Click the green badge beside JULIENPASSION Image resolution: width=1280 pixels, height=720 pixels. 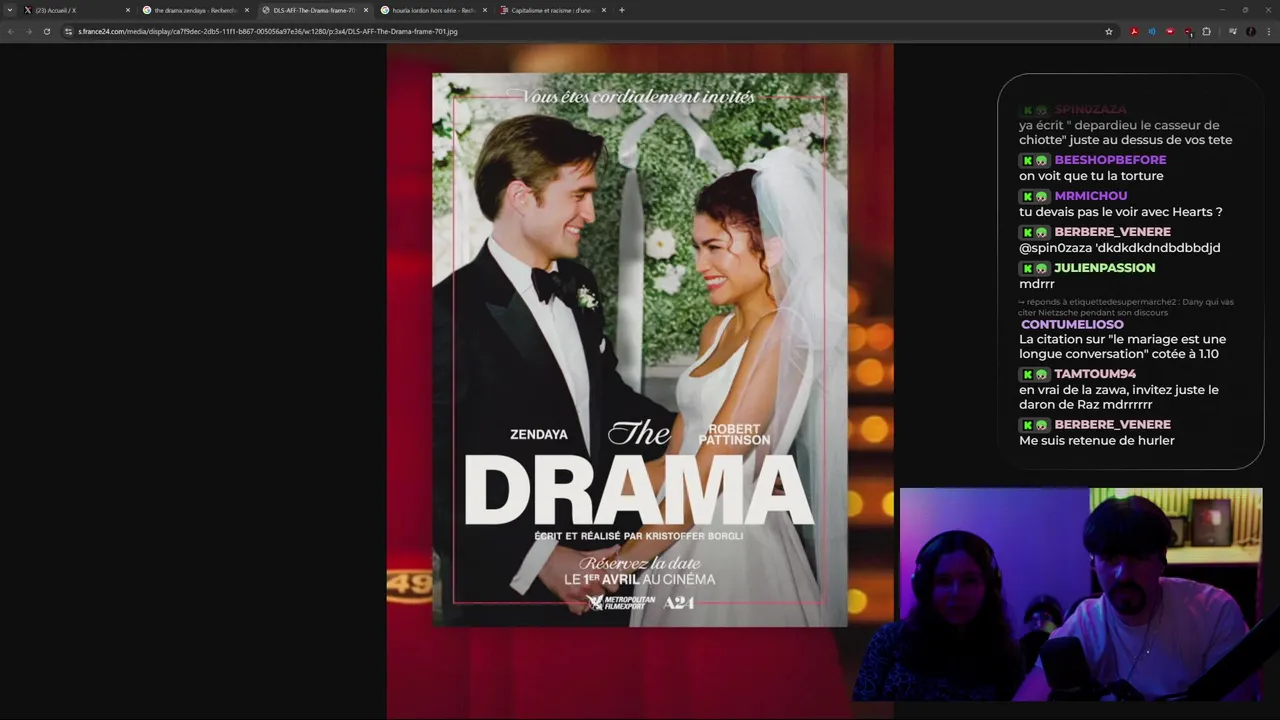point(1034,268)
